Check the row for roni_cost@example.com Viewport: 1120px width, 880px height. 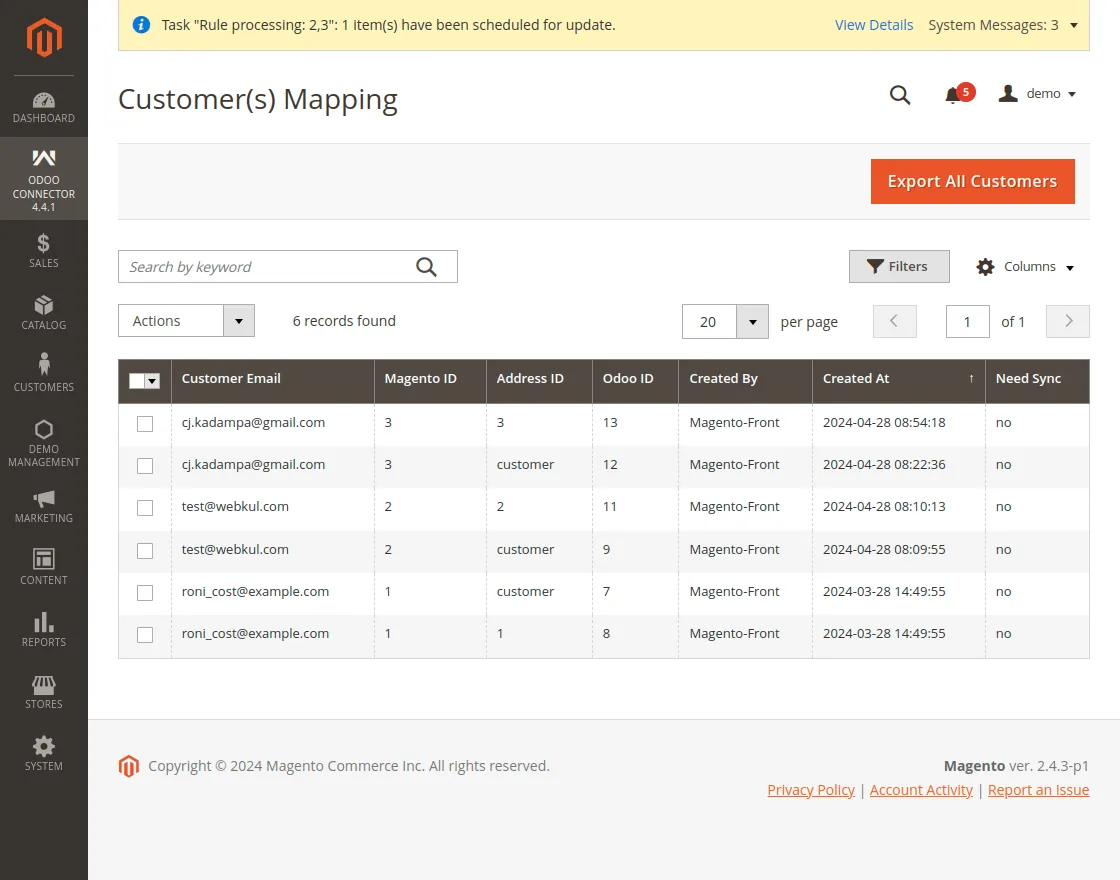[145, 593]
